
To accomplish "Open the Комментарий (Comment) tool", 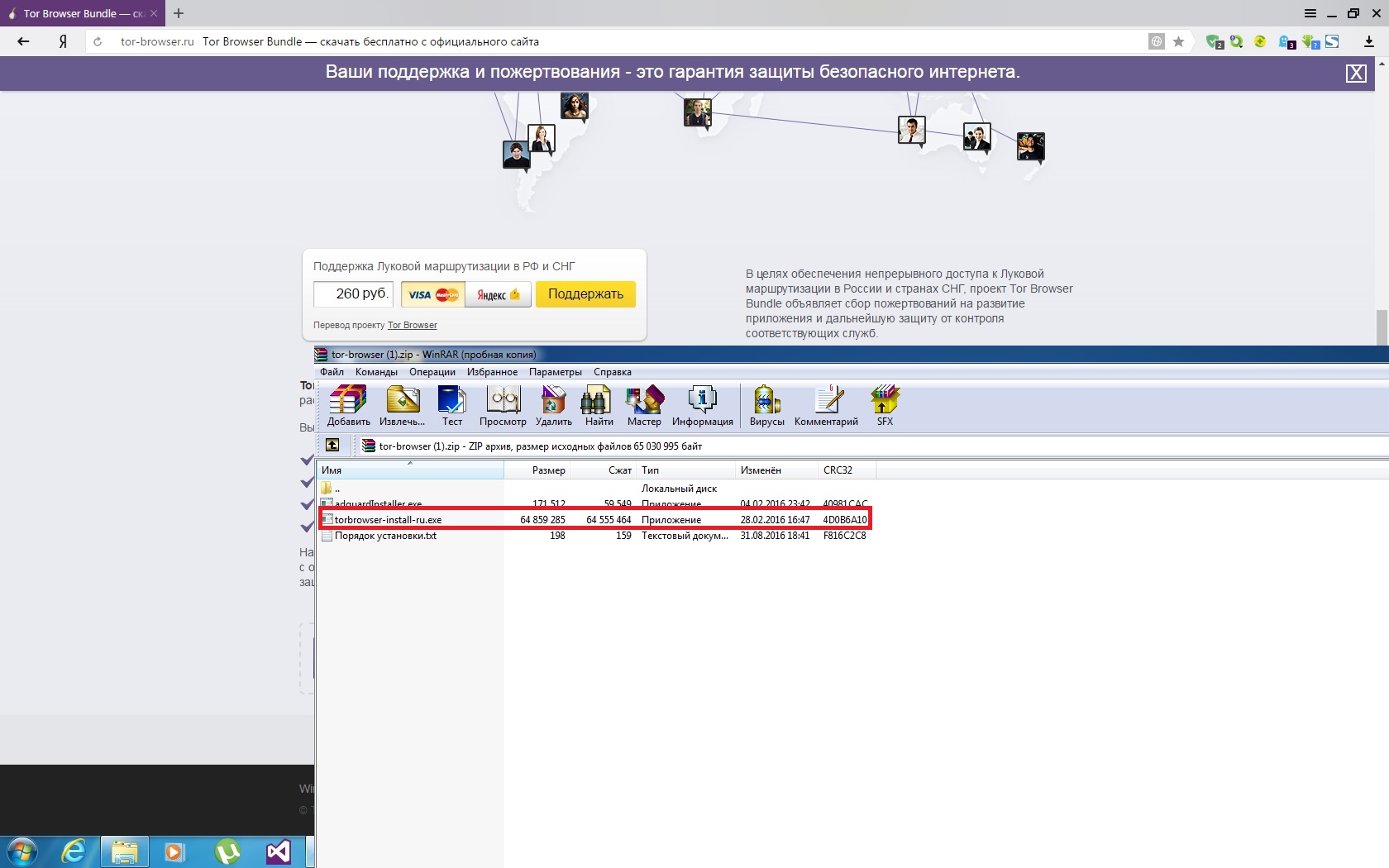I will point(826,406).
